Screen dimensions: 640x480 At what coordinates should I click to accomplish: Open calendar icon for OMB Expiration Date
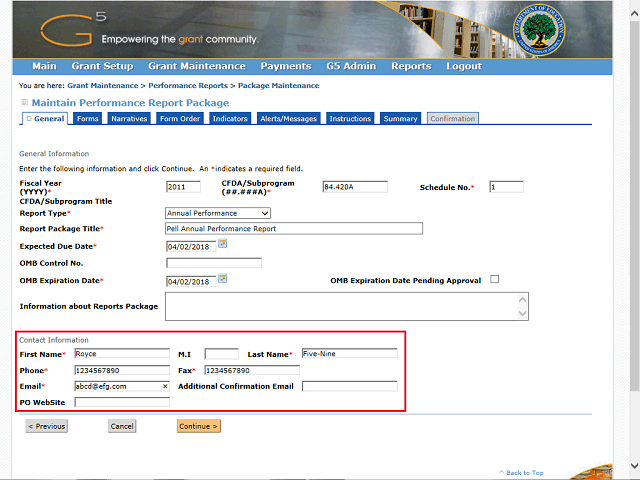[222, 279]
